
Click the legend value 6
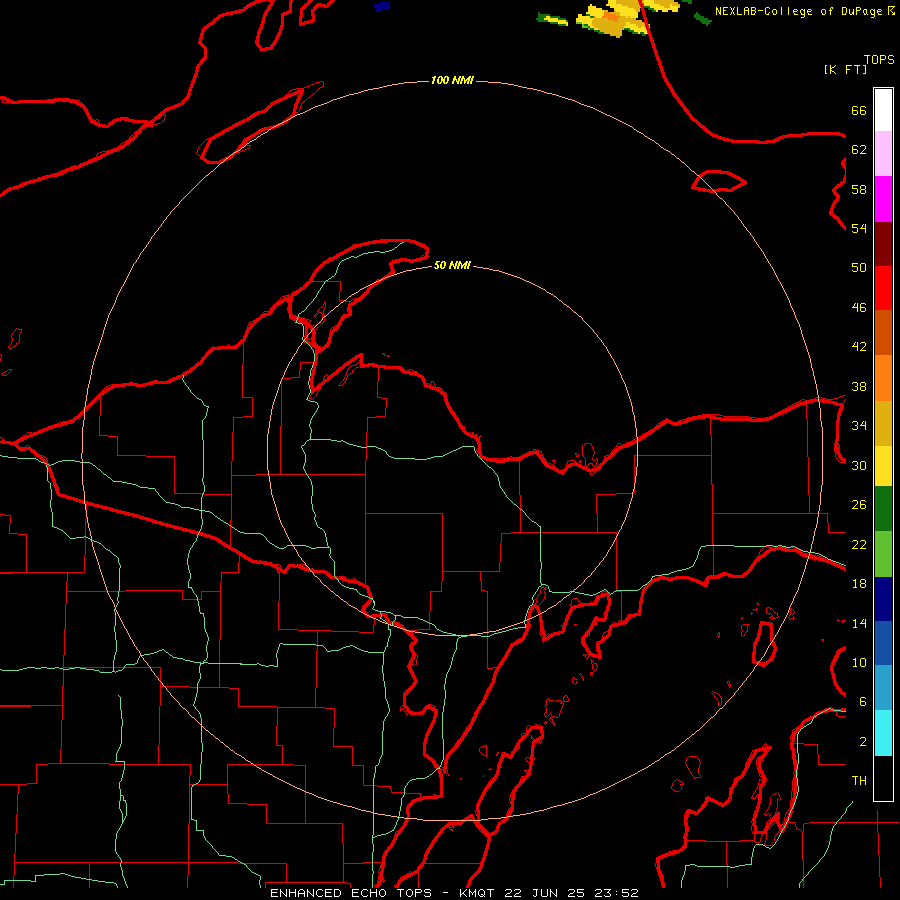[x=863, y=702]
